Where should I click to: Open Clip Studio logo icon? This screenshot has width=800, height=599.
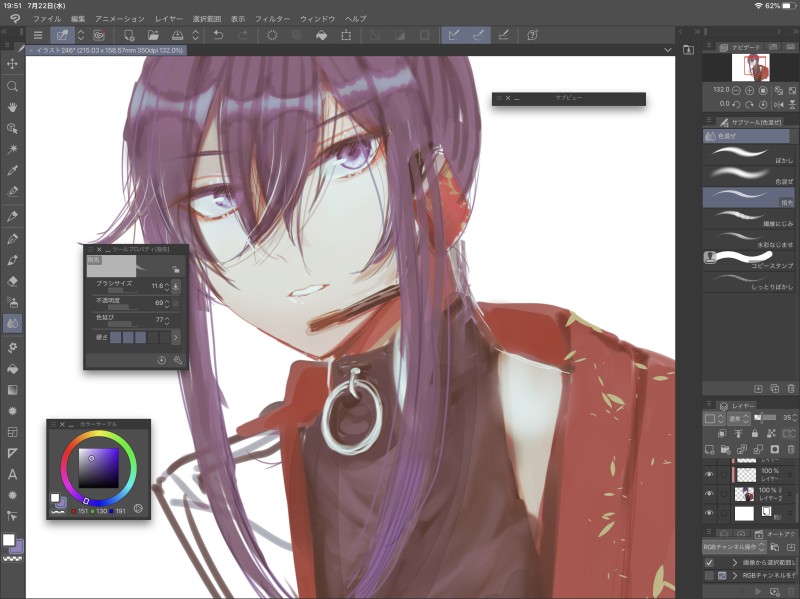click(14, 19)
